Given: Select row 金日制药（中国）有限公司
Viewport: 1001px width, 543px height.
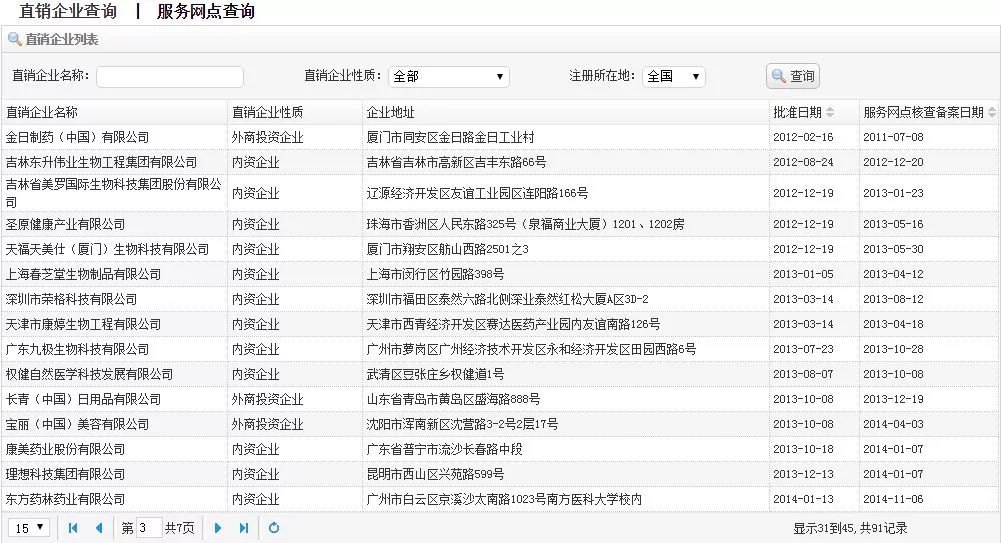Looking at the screenshot, I should pyautogui.click(x=78, y=137).
